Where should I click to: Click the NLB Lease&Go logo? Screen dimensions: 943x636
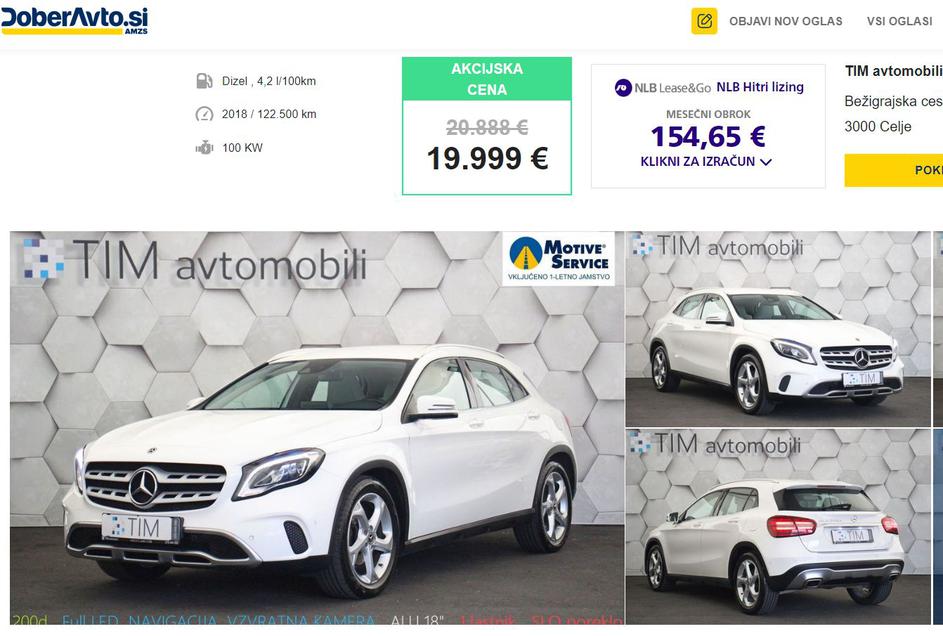(663, 88)
